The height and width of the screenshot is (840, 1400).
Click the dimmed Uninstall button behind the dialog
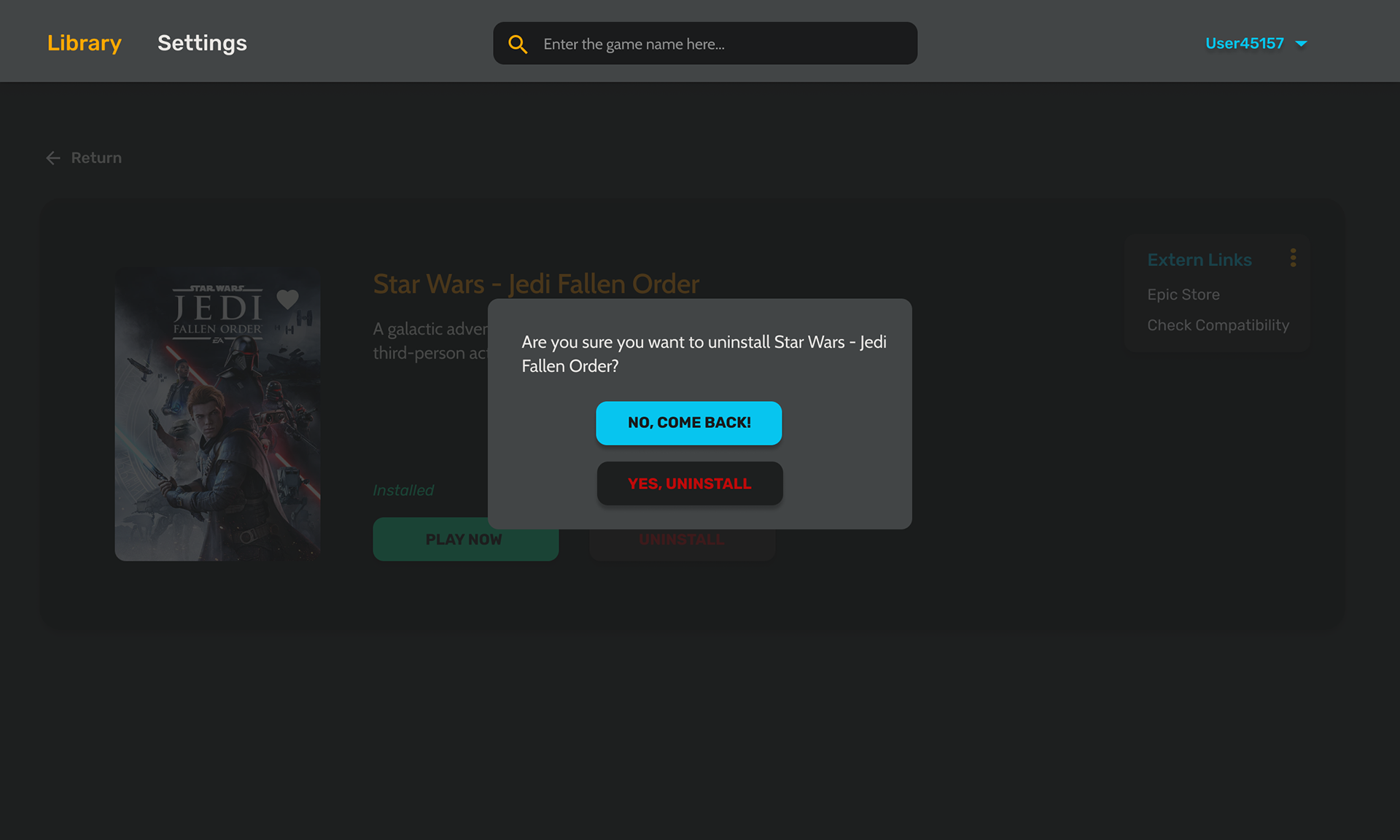click(682, 544)
